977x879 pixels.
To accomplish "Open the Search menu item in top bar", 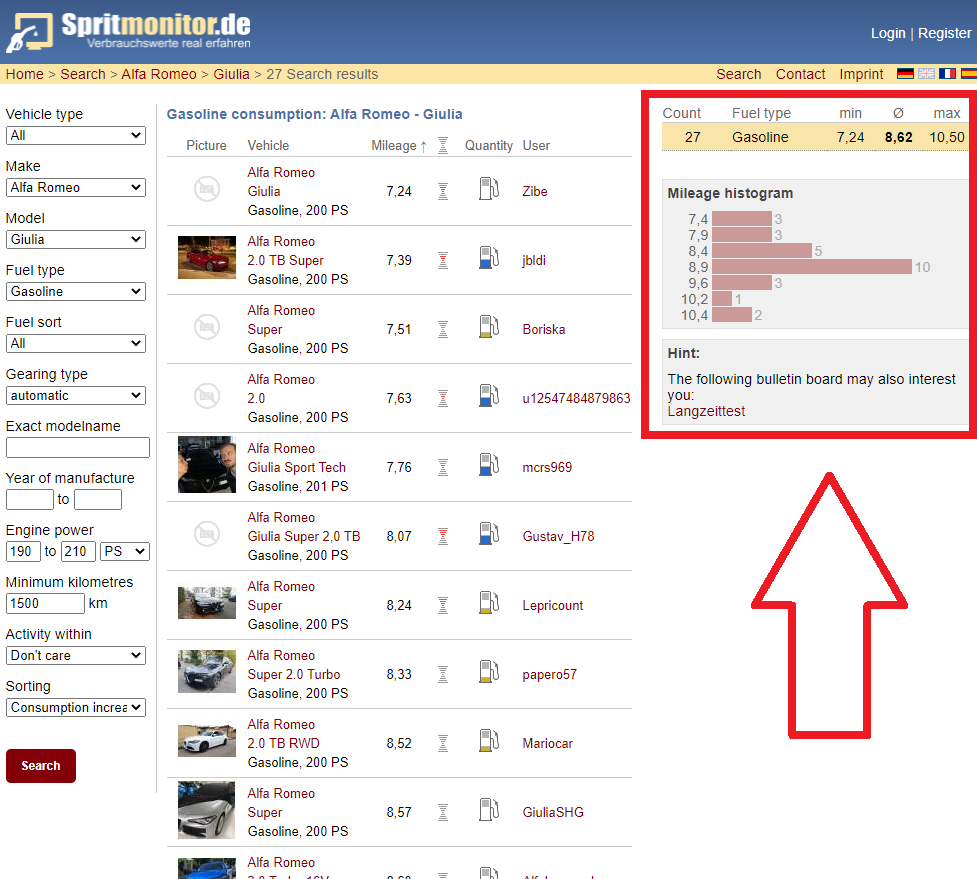I will pyautogui.click(x=738, y=74).
